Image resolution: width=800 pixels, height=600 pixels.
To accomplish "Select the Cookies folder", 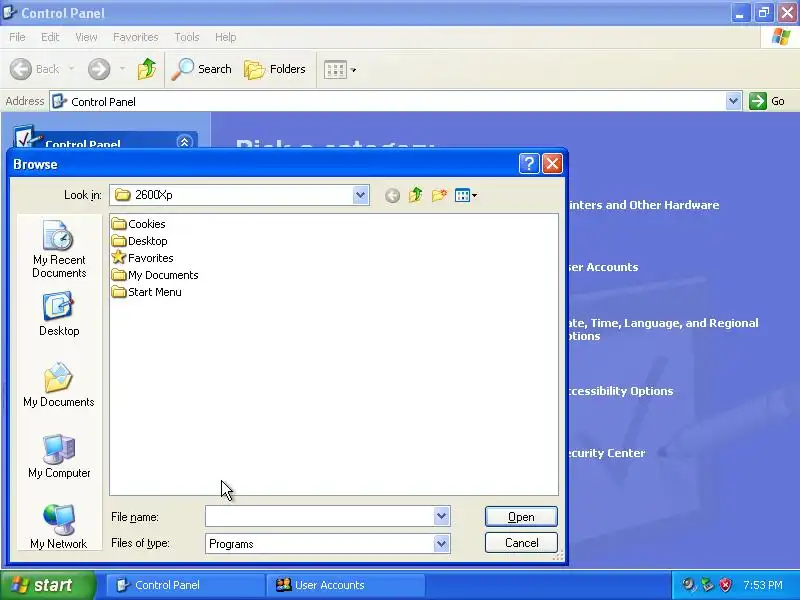I will pyautogui.click(x=139, y=224).
